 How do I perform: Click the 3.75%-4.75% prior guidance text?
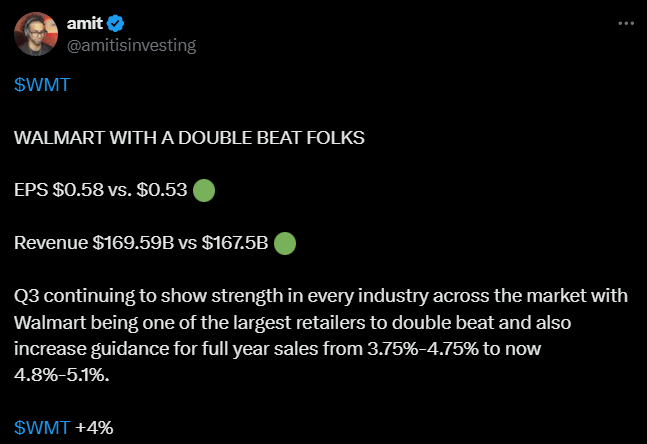click(423, 349)
